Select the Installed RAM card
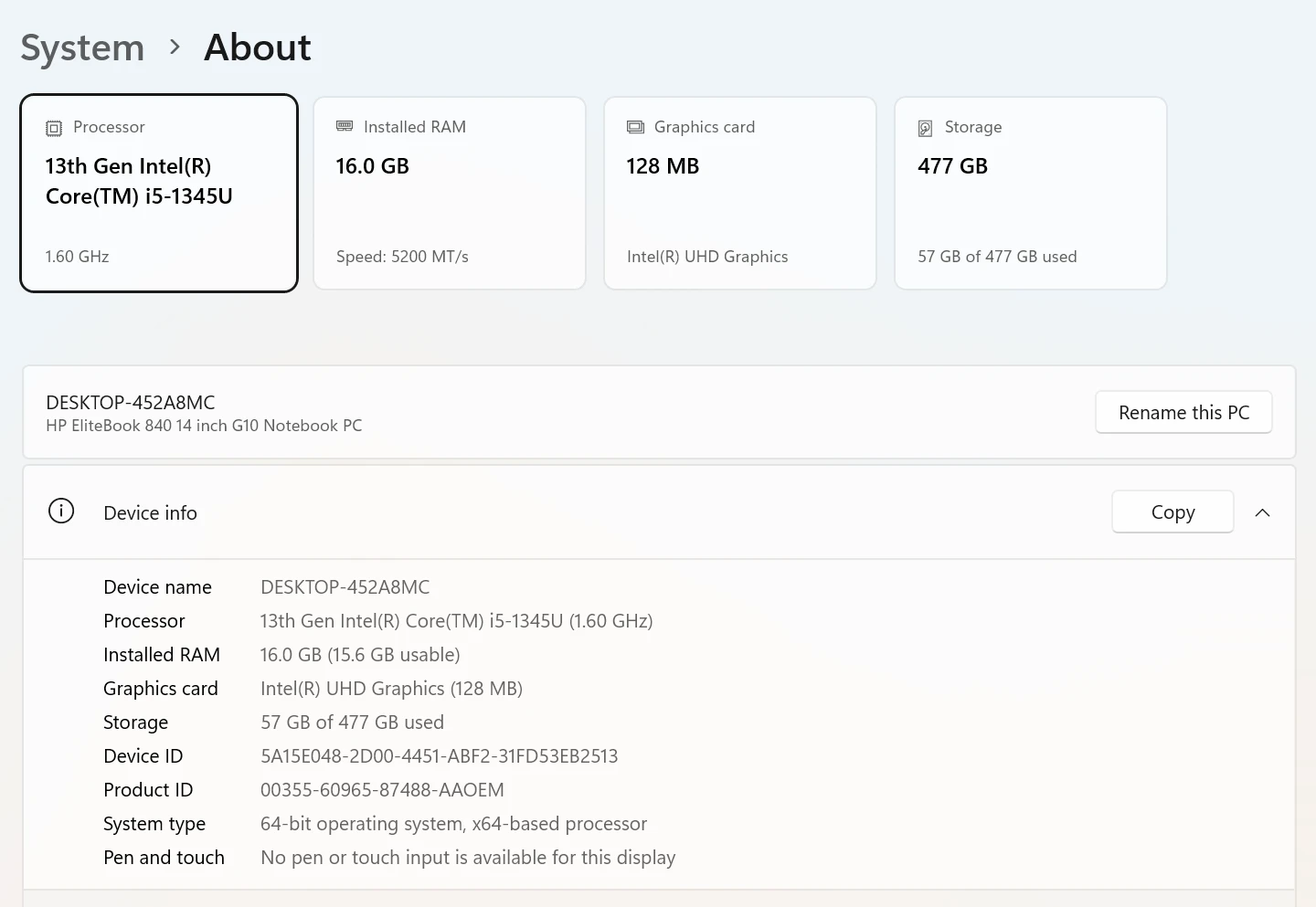The image size is (1316, 907). tap(450, 193)
